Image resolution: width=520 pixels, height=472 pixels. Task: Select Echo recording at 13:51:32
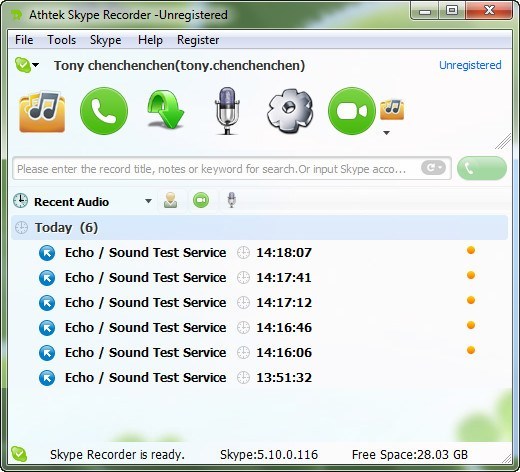pos(259,378)
